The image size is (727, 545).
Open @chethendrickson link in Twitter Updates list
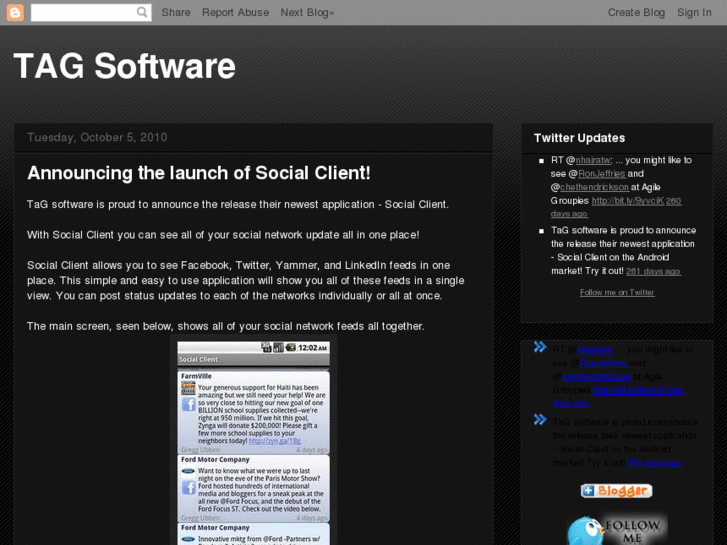594,187
